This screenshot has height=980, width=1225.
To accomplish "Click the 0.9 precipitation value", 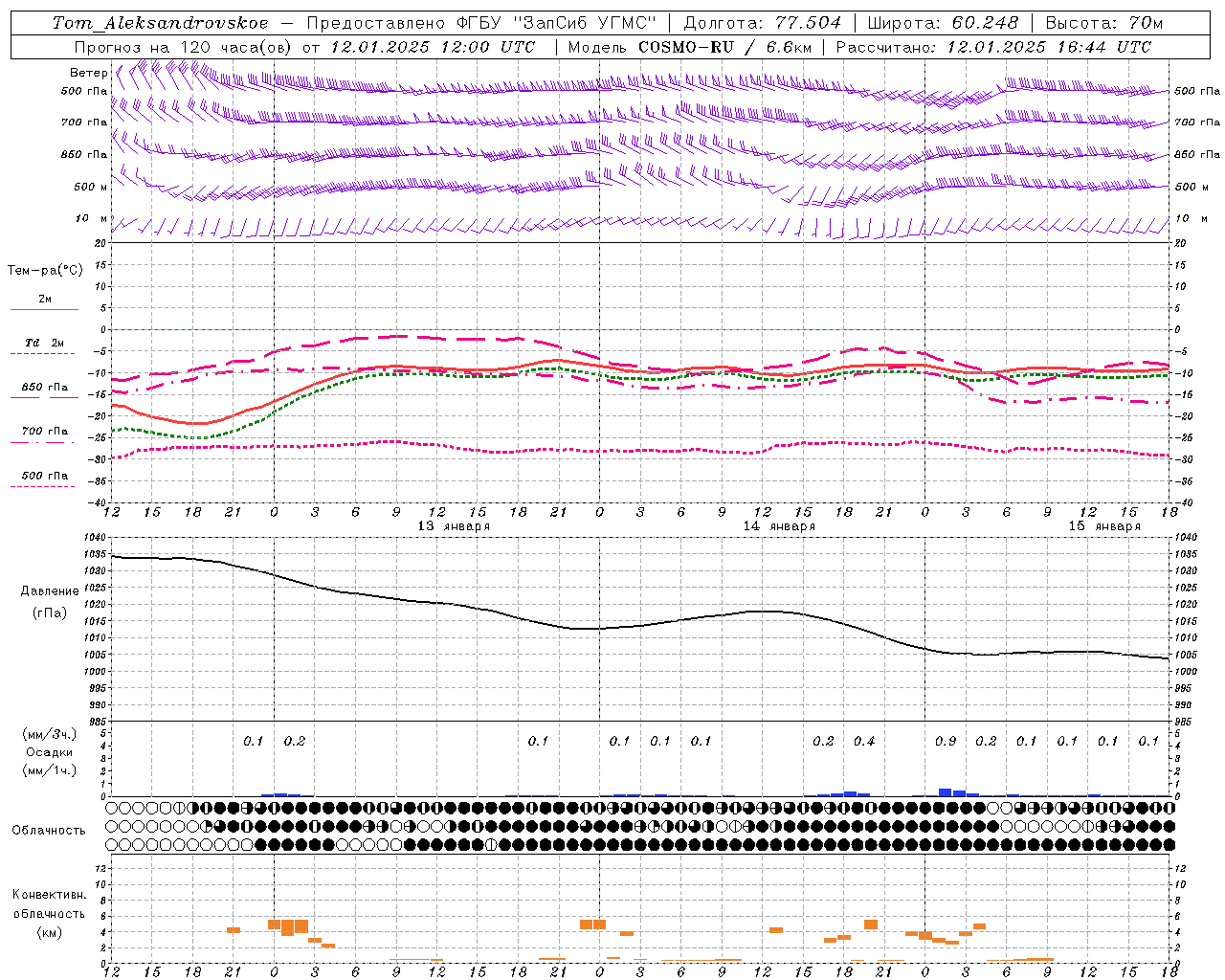I will 946,741.
